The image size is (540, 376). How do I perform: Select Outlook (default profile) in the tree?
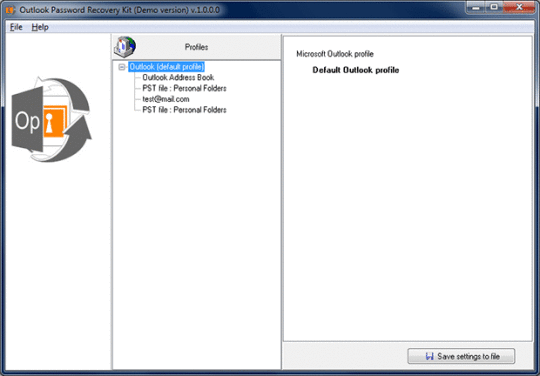(x=167, y=67)
